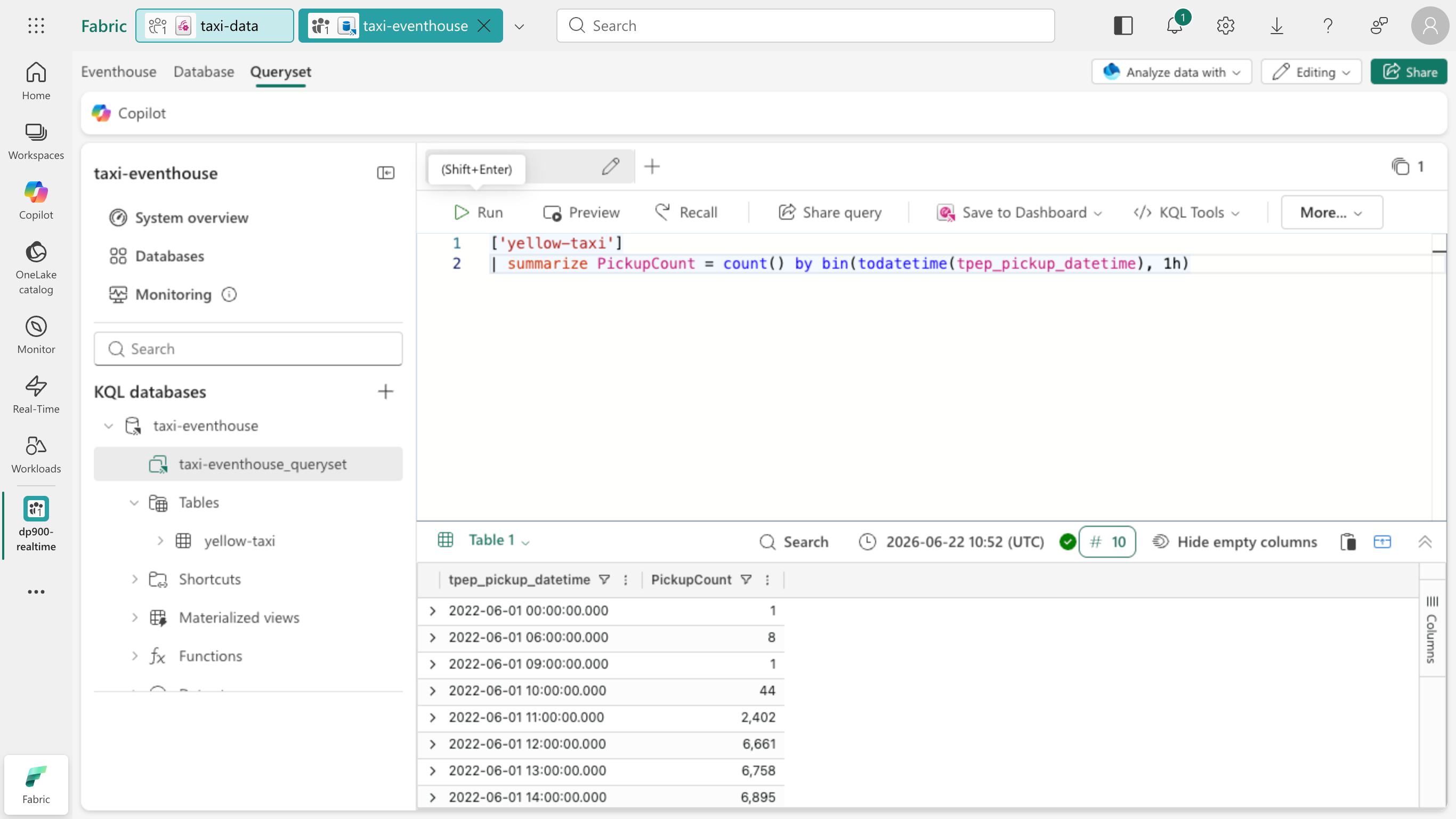Expand Materialized views node
Image resolution: width=1456 pixels, height=819 pixels.
pos(134,617)
